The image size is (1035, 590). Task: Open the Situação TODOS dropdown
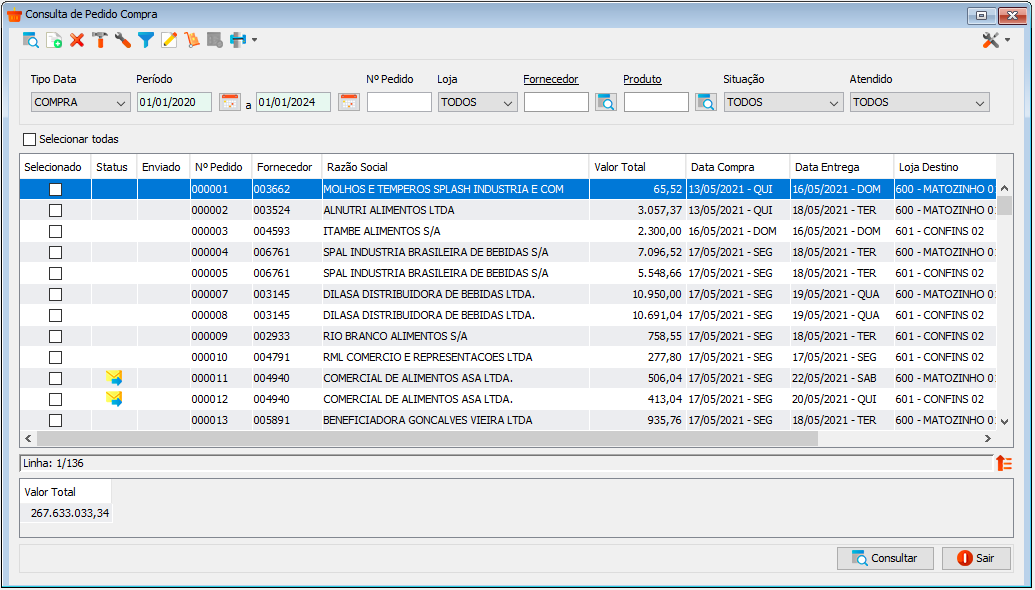(x=784, y=102)
